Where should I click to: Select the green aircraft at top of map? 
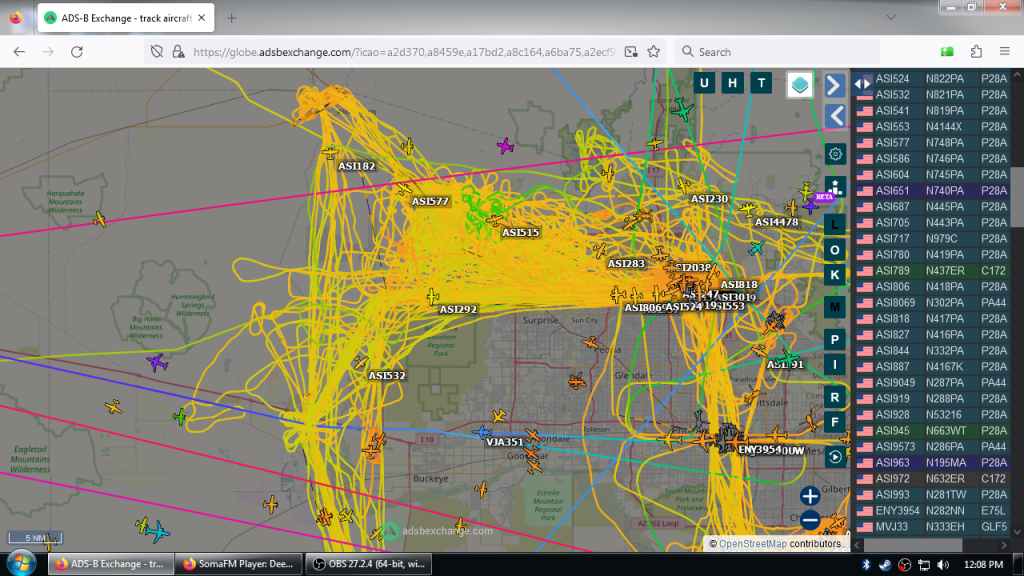(682, 109)
